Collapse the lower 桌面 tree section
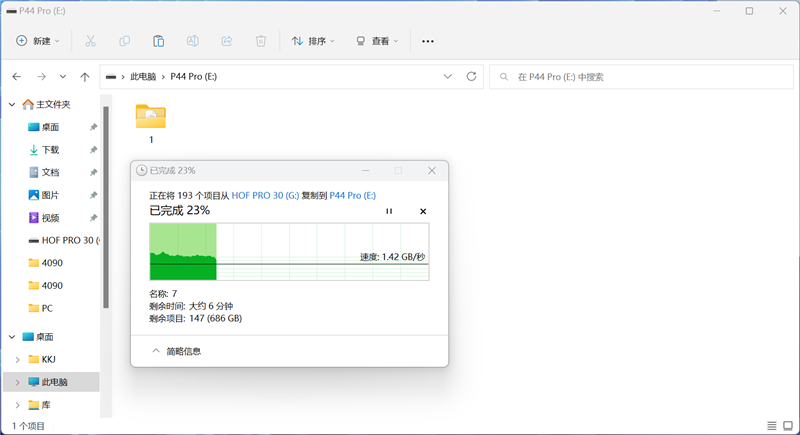Viewport: 800px width, 435px height. [x=12, y=337]
